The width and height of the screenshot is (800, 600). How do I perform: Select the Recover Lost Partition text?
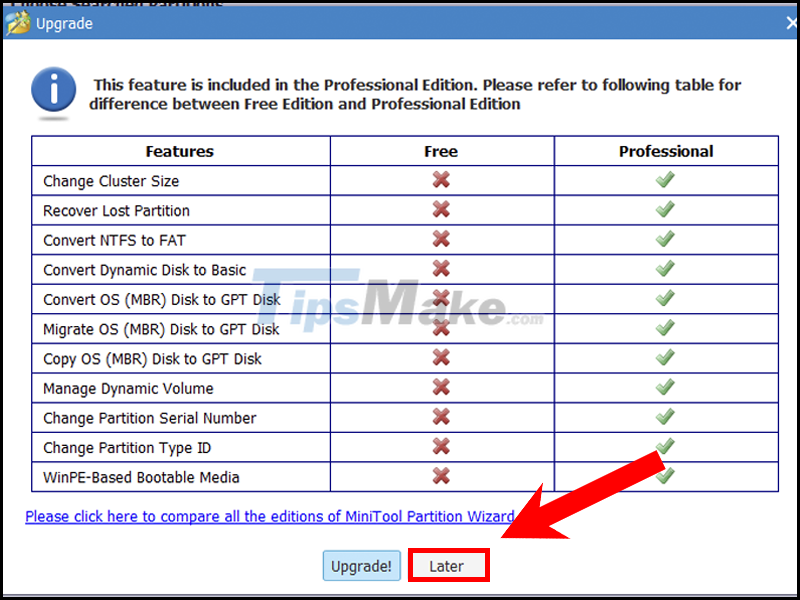(x=116, y=211)
